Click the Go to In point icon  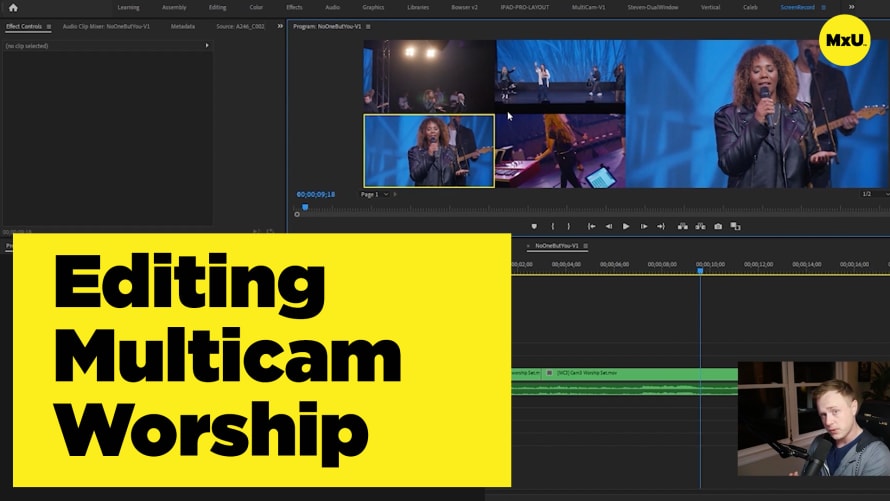tap(591, 226)
